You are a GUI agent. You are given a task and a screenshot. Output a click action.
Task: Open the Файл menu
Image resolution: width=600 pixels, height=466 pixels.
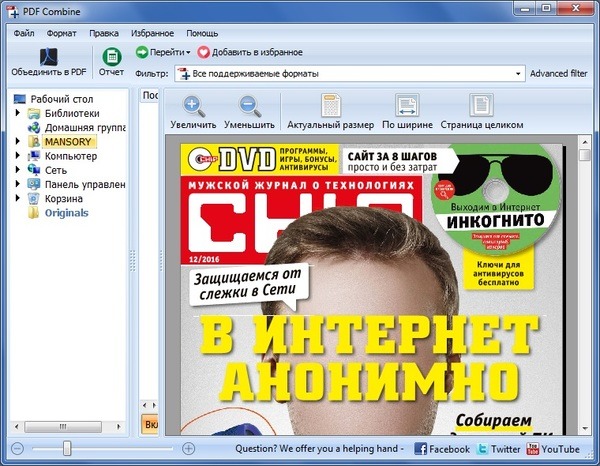click(24, 33)
